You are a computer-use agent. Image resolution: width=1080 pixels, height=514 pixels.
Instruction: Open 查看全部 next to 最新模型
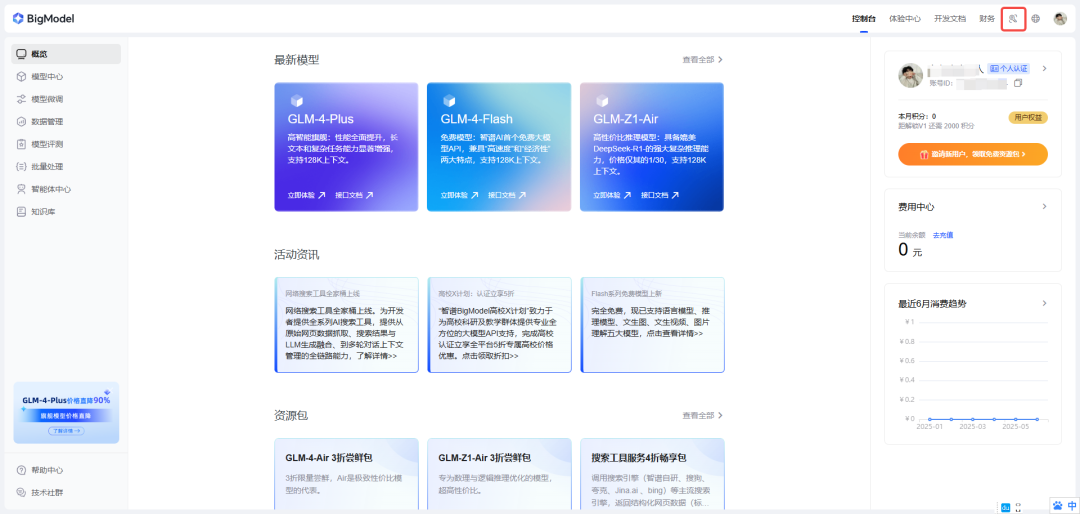(702, 60)
